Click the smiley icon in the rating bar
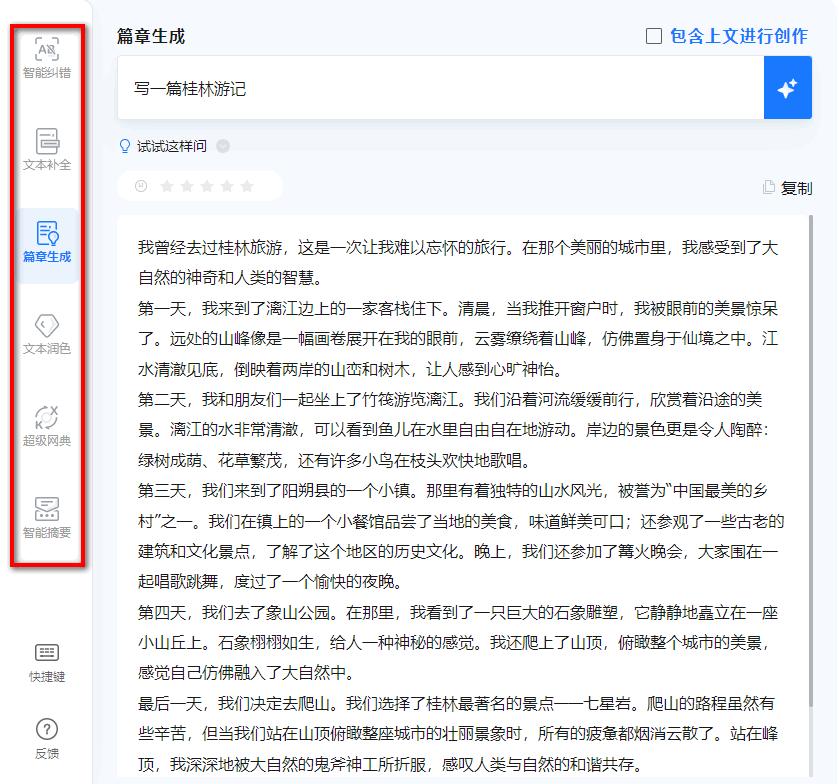This screenshot has height=784, width=839. click(141, 186)
